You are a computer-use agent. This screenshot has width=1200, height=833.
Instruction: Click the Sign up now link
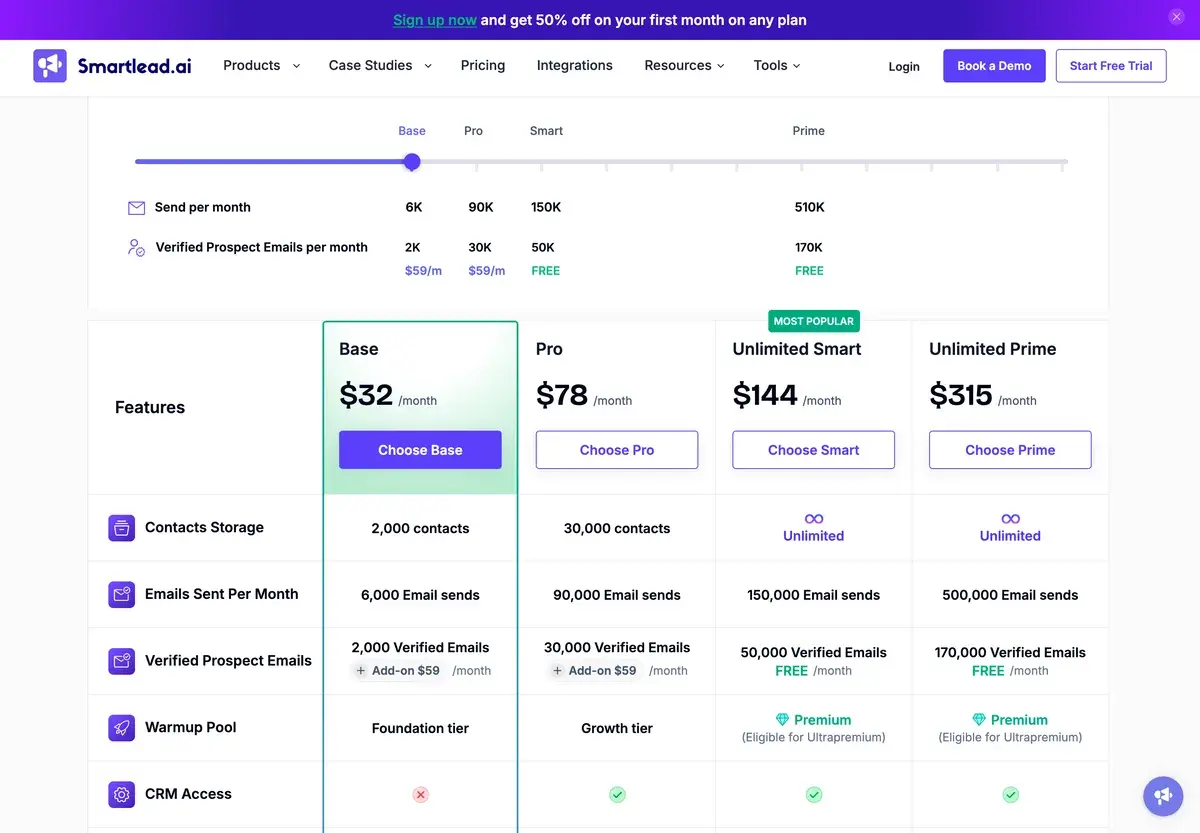click(435, 20)
